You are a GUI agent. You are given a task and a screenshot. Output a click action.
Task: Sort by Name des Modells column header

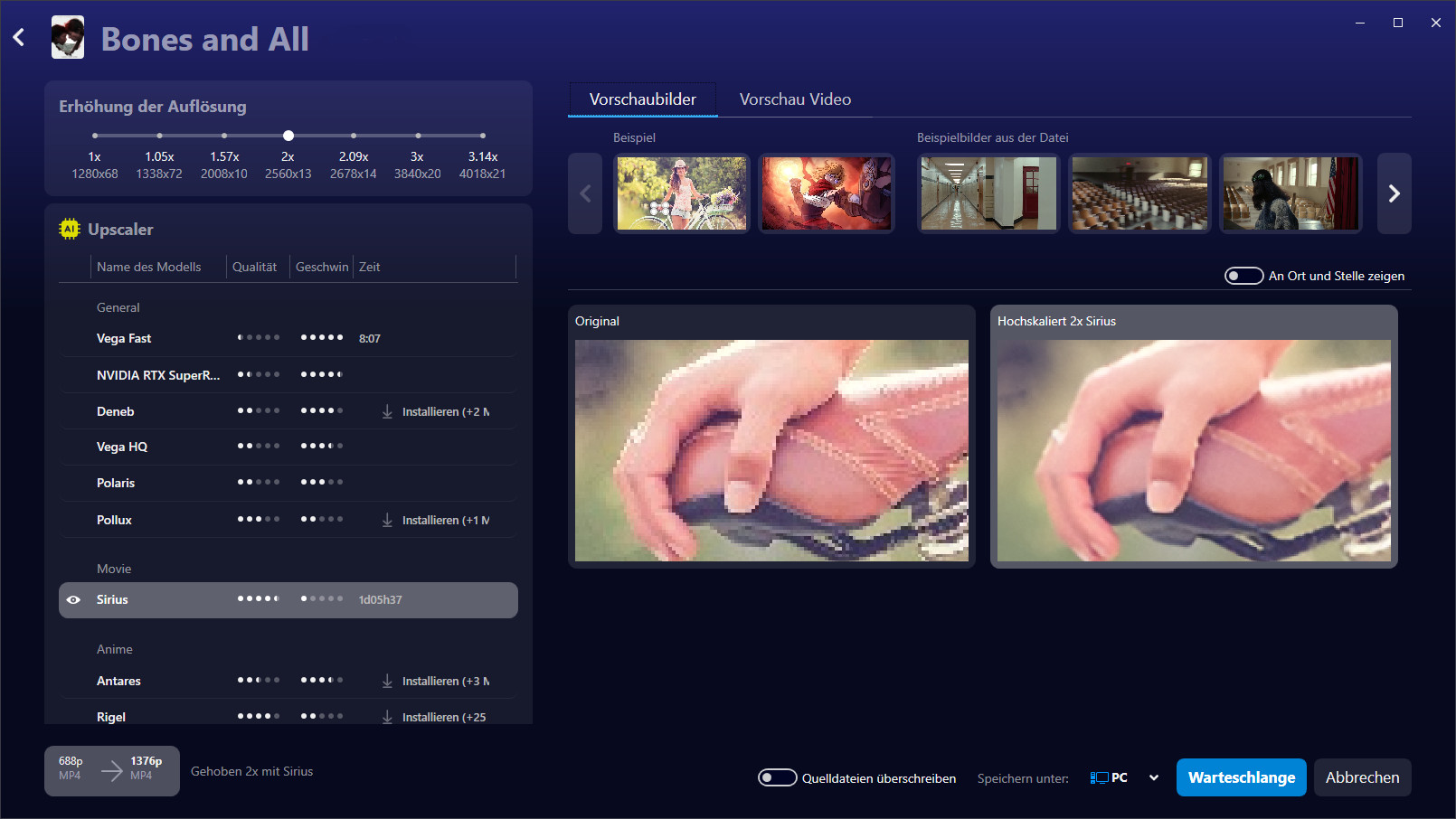149,267
